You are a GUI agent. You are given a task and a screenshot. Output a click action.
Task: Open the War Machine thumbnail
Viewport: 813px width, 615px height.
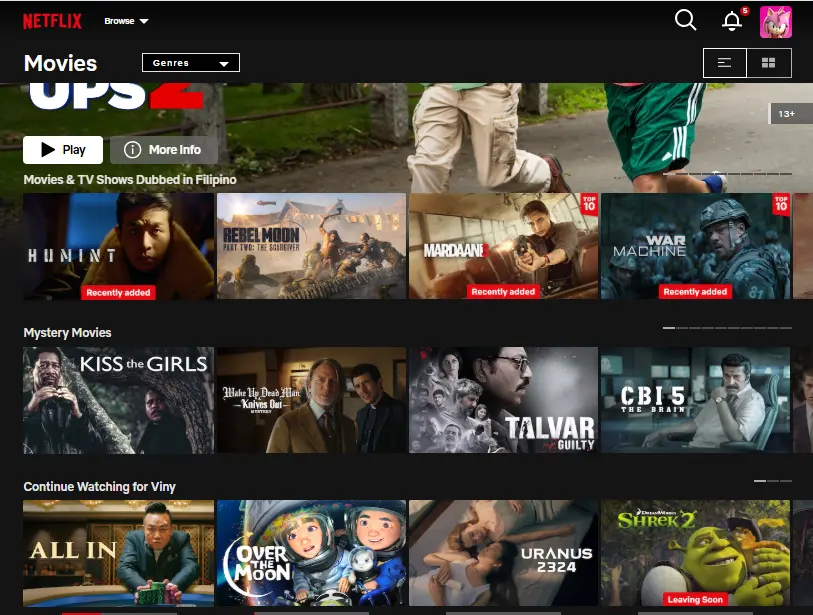[x=695, y=246]
